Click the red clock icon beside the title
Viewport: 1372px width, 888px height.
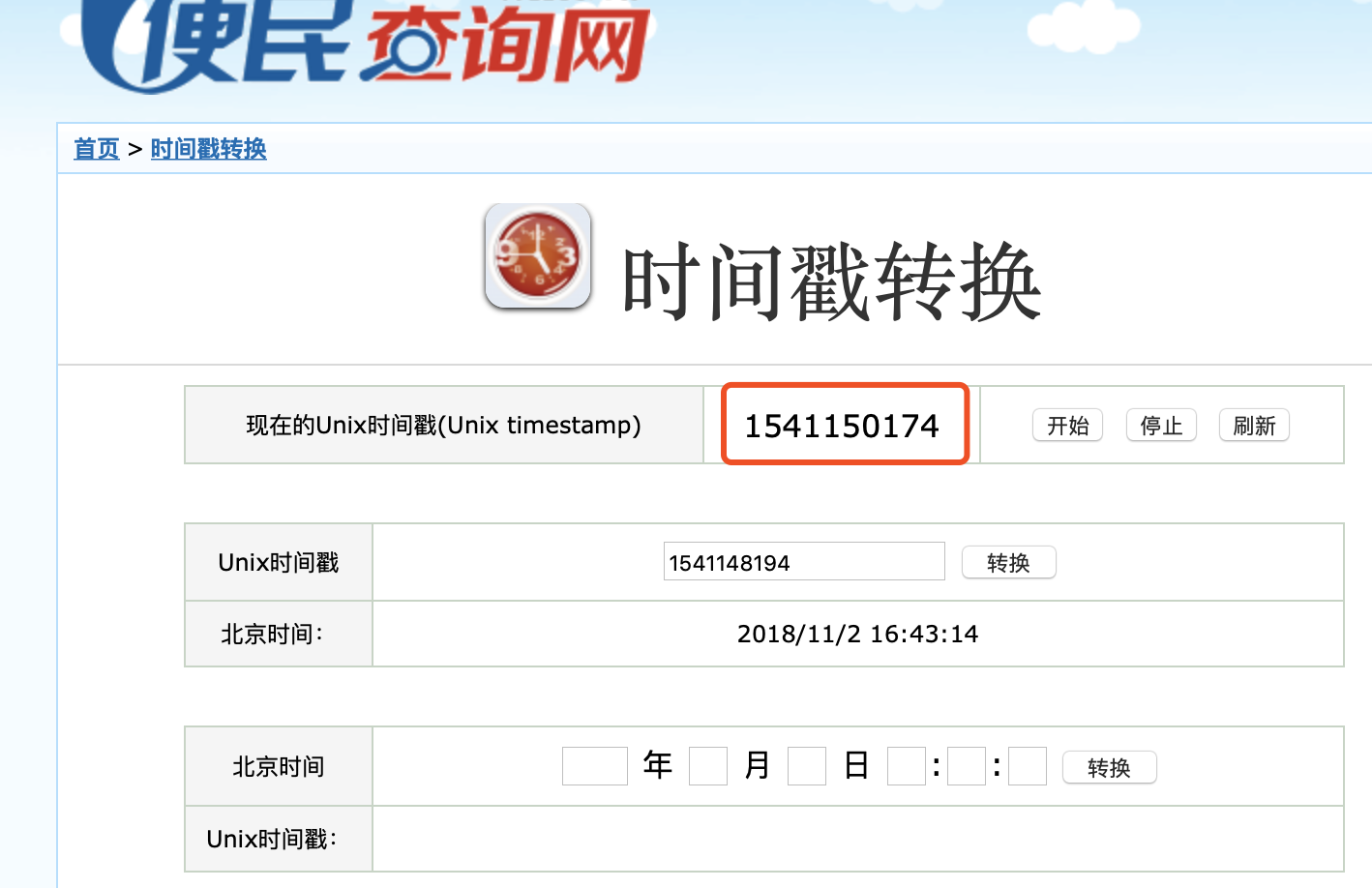coord(538,256)
